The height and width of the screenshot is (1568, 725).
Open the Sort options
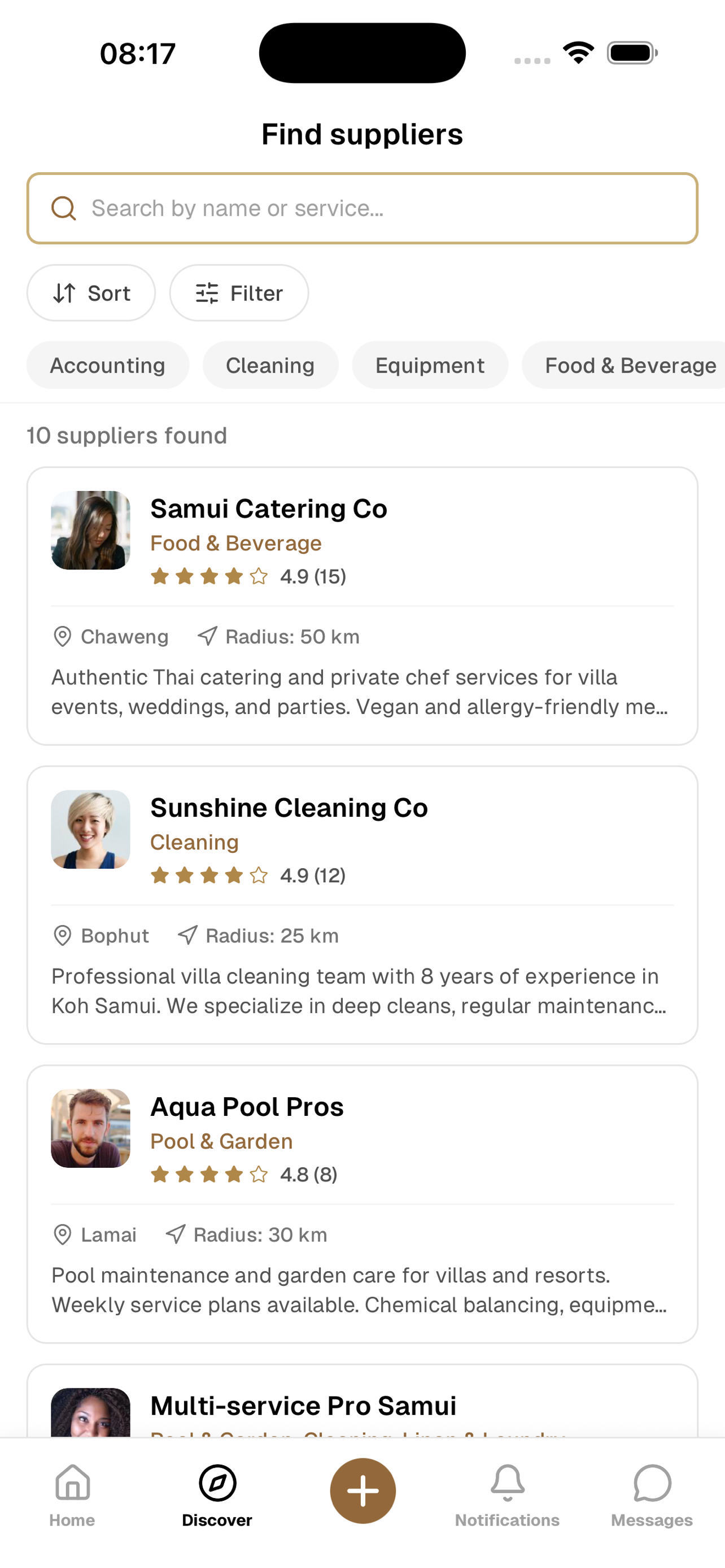coord(91,294)
